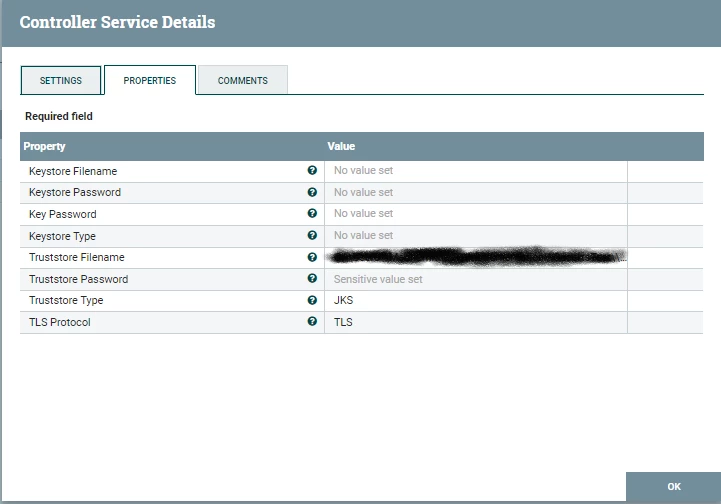Click Key Password 'No value set' cell
The image size is (721, 504).
click(x=476, y=214)
